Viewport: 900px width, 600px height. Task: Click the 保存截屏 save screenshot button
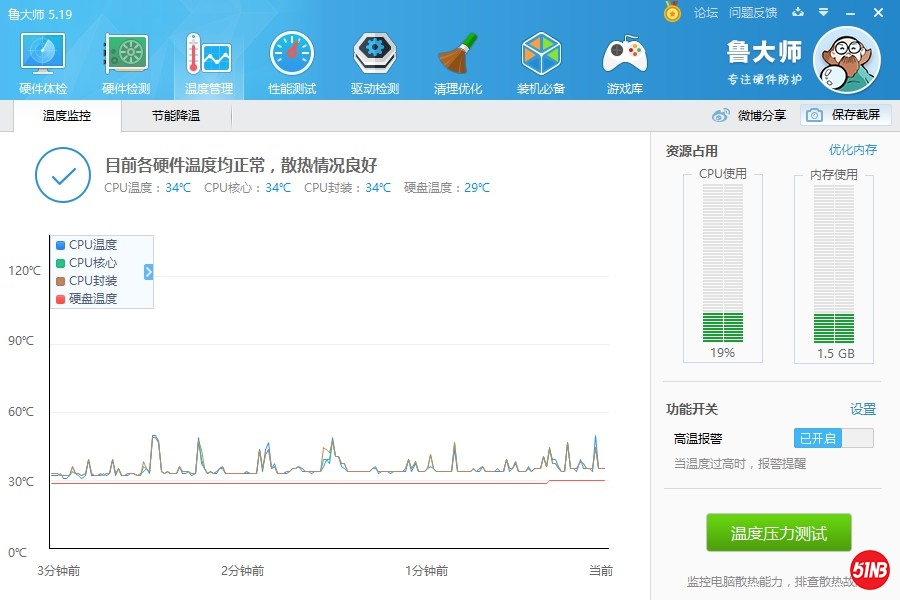pos(845,115)
